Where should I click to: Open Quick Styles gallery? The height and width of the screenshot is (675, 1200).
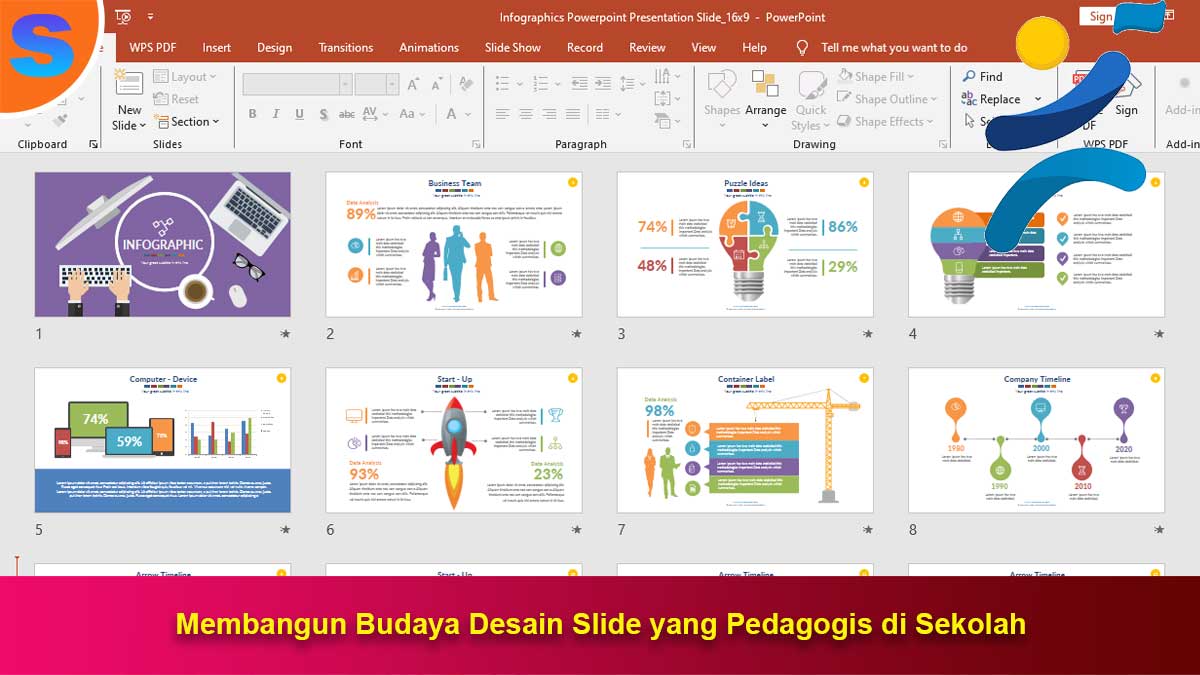point(809,100)
